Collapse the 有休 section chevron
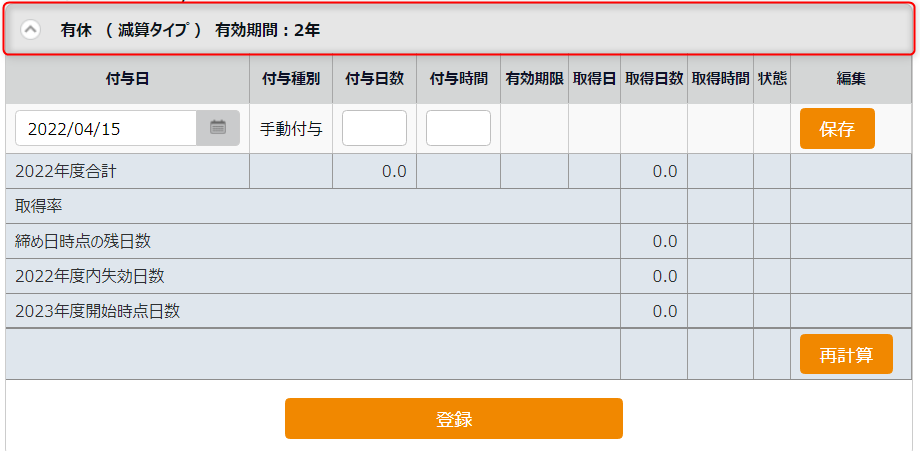This screenshot has width=920, height=451. click(x=31, y=30)
